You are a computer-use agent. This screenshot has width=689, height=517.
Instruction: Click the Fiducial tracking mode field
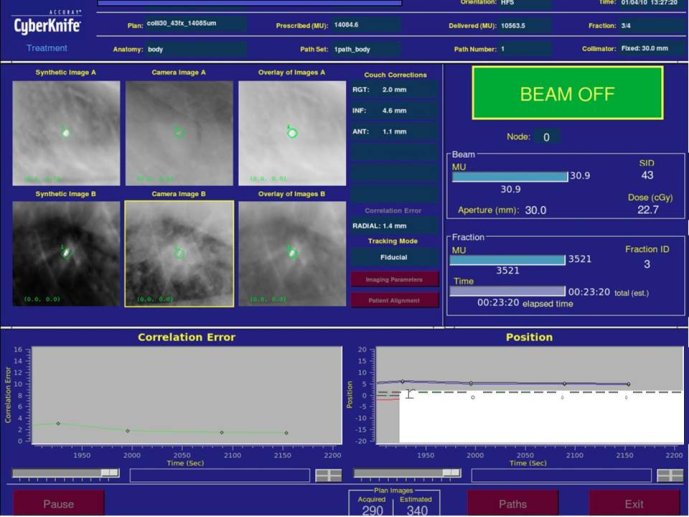(394, 257)
